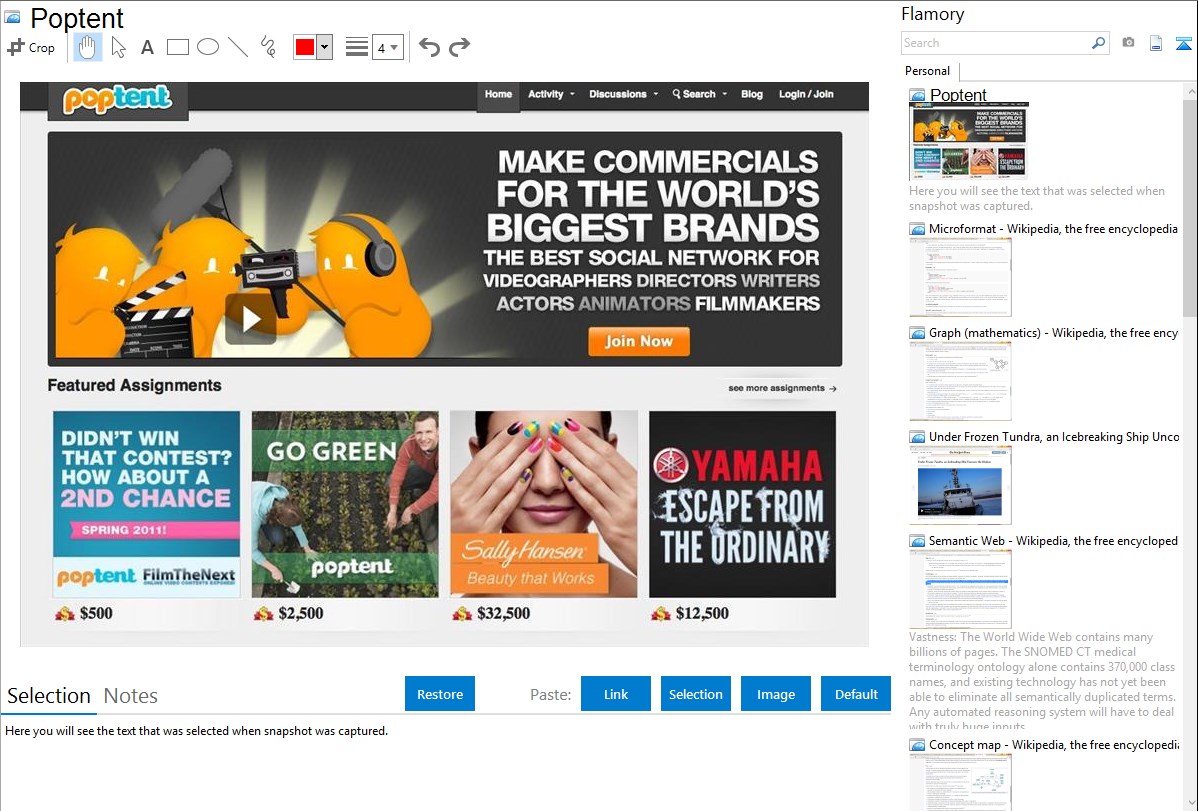The image size is (1198, 811).
Task: Open the Yamaha Escape assignment card
Action: 743,504
